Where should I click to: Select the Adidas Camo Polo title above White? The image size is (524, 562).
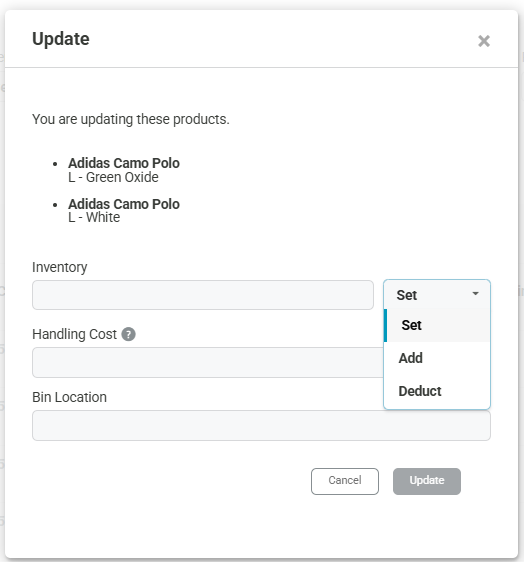pos(124,204)
